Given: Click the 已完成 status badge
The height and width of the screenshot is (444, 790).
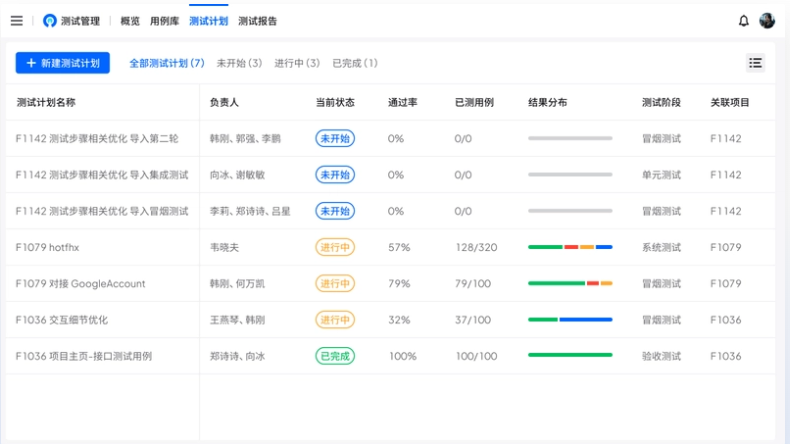Looking at the screenshot, I should tap(335, 356).
